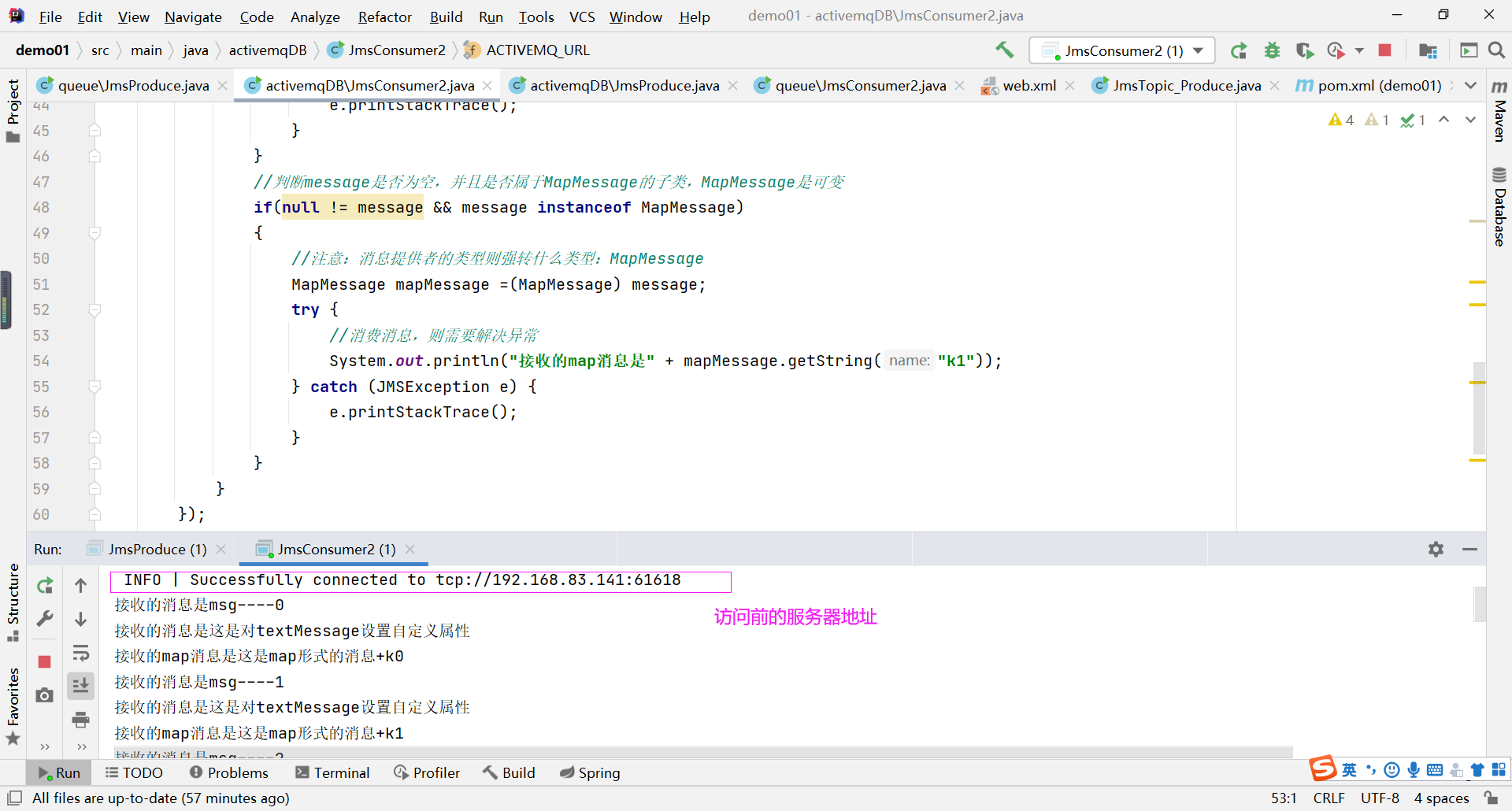Screen dimensions: 1512x811
Task: Click warnings count indicator in editor
Action: pos(1340,120)
